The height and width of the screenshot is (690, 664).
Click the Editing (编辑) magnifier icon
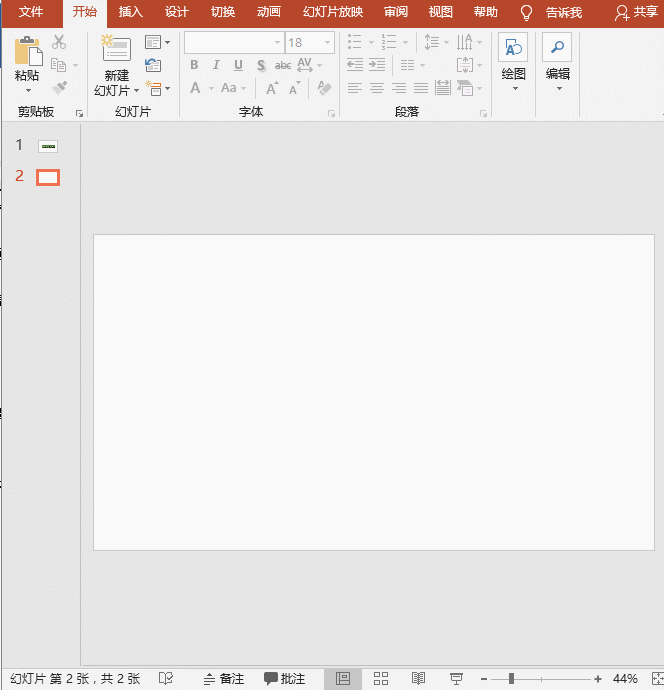pyautogui.click(x=557, y=49)
